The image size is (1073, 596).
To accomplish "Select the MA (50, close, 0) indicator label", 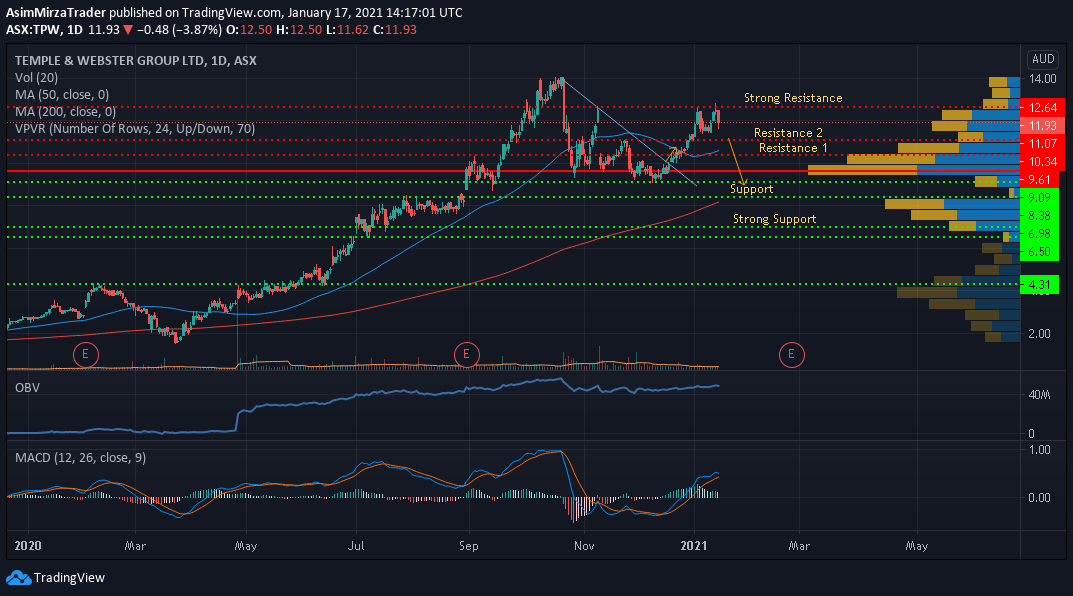I will click(62, 95).
